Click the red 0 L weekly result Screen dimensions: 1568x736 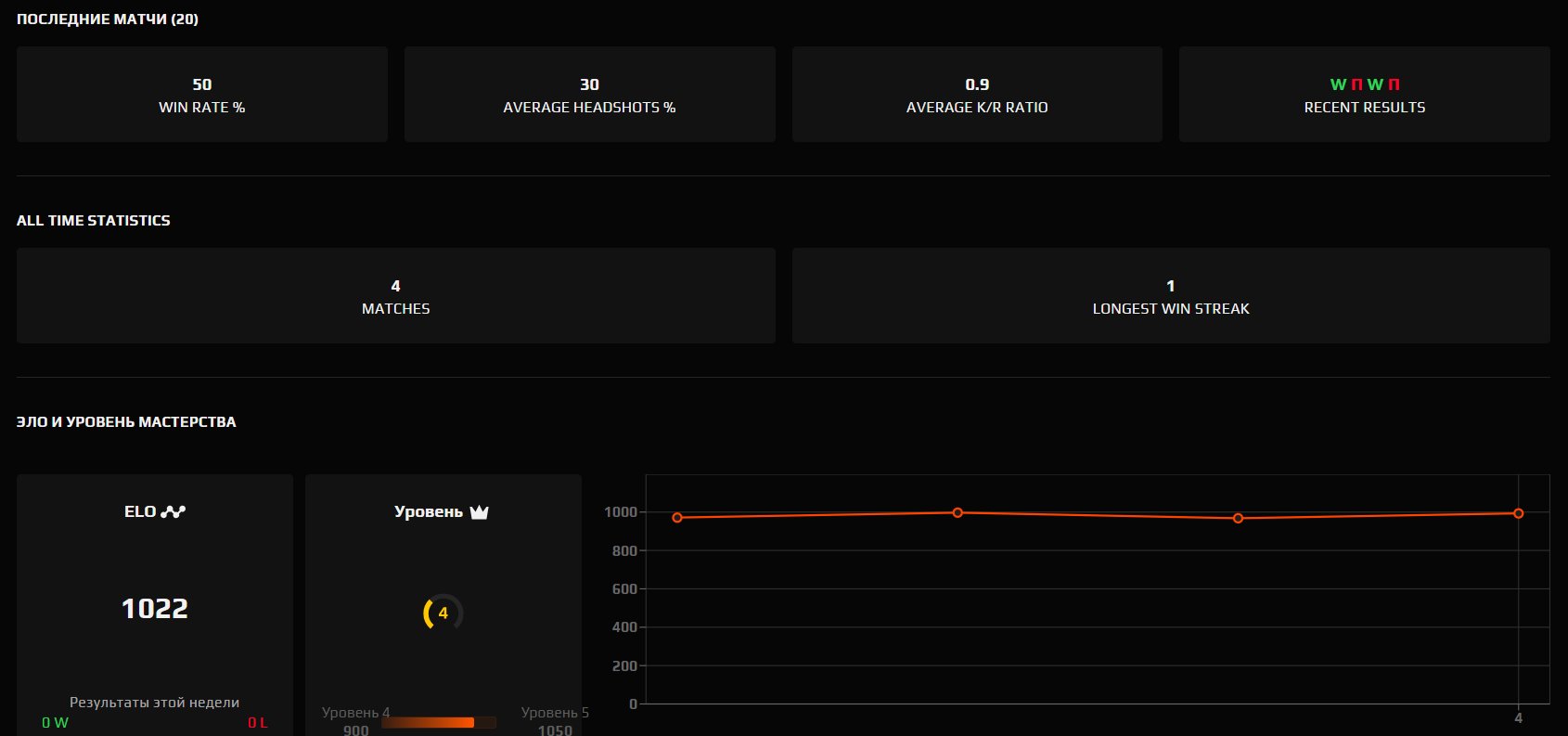[x=258, y=723]
